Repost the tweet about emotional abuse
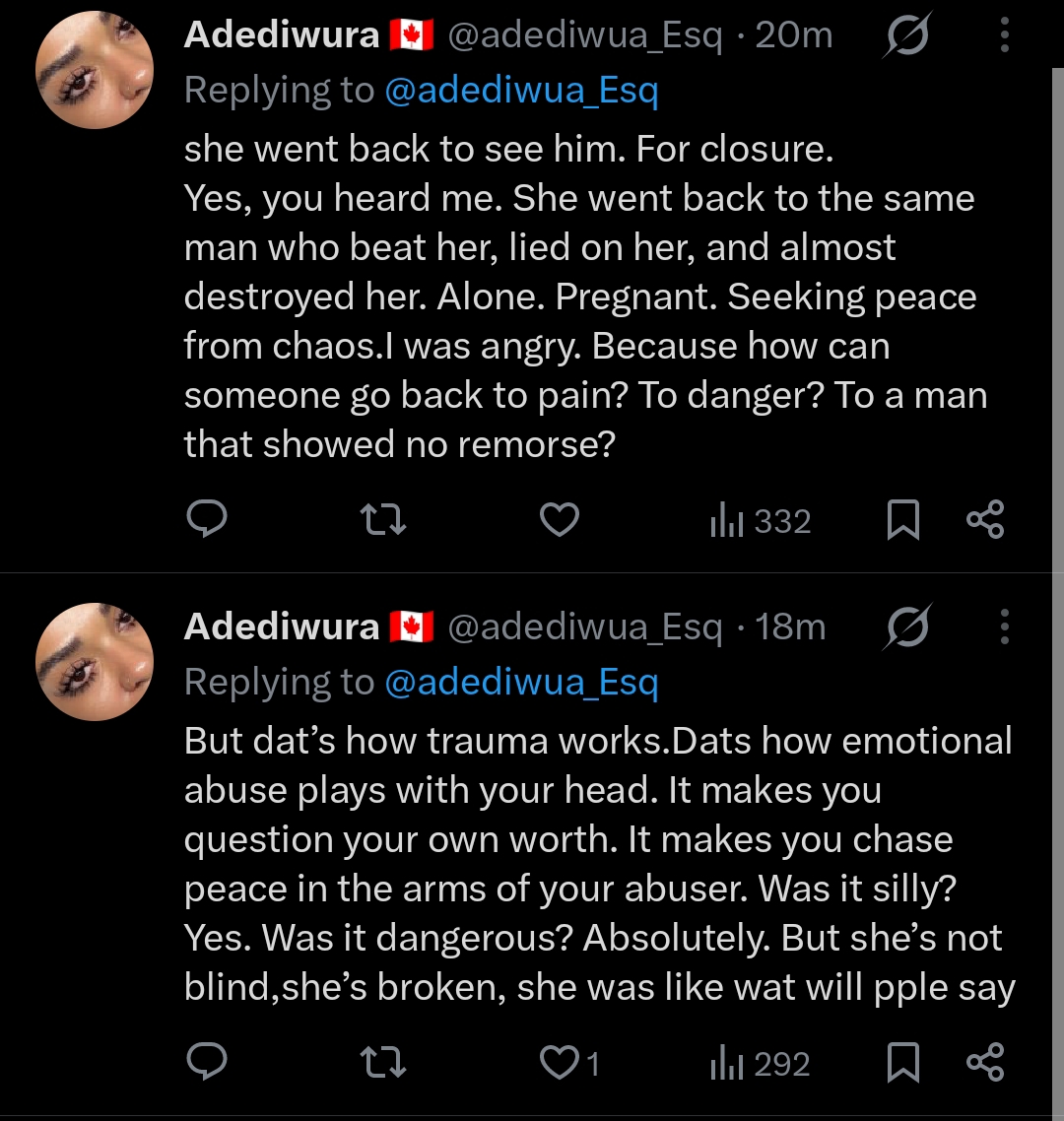 [383, 1062]
